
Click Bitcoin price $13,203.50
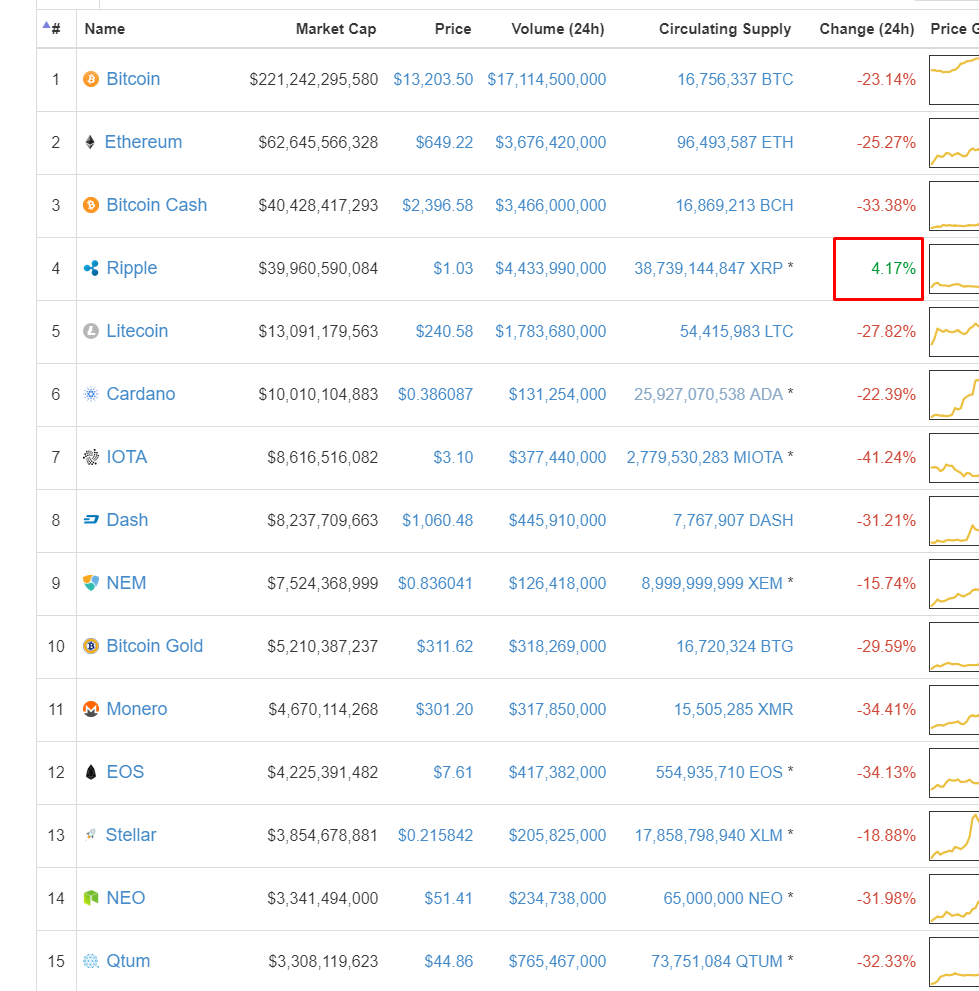433,80
